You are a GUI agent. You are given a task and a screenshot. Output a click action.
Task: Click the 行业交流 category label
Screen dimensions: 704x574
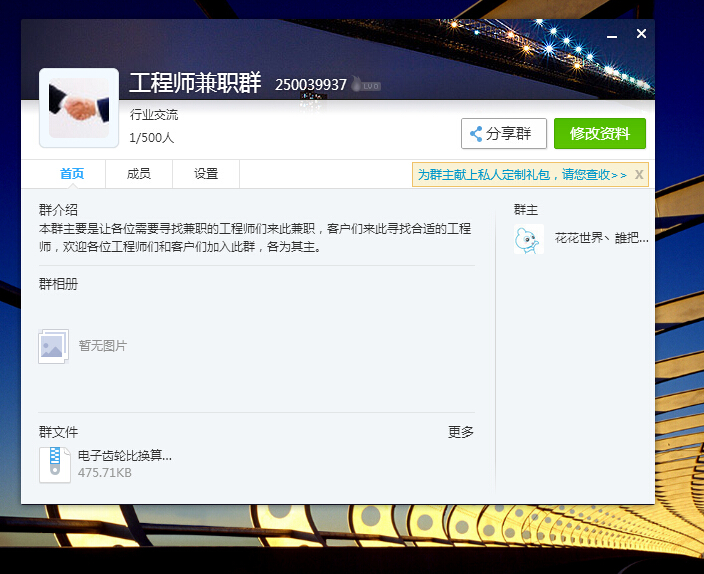pyautogui.click(x=154, y=115)
